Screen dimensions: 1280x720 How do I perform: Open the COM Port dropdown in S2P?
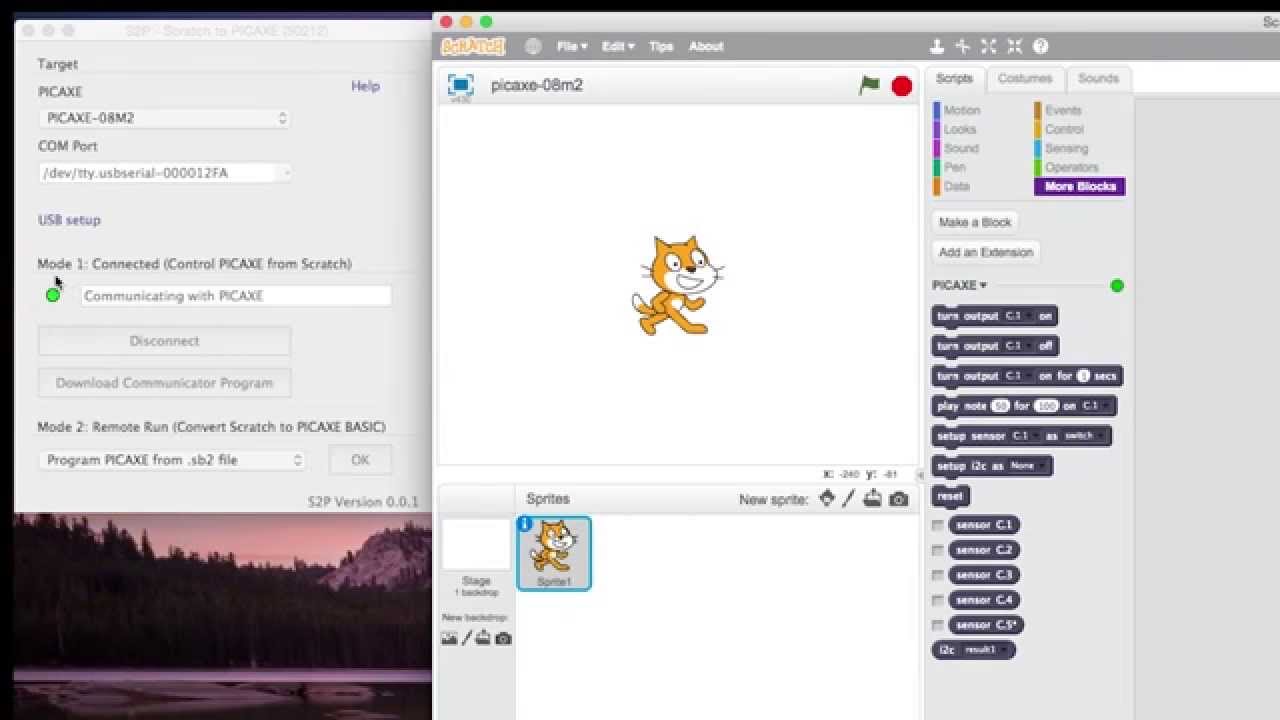[x=165, y=173]
